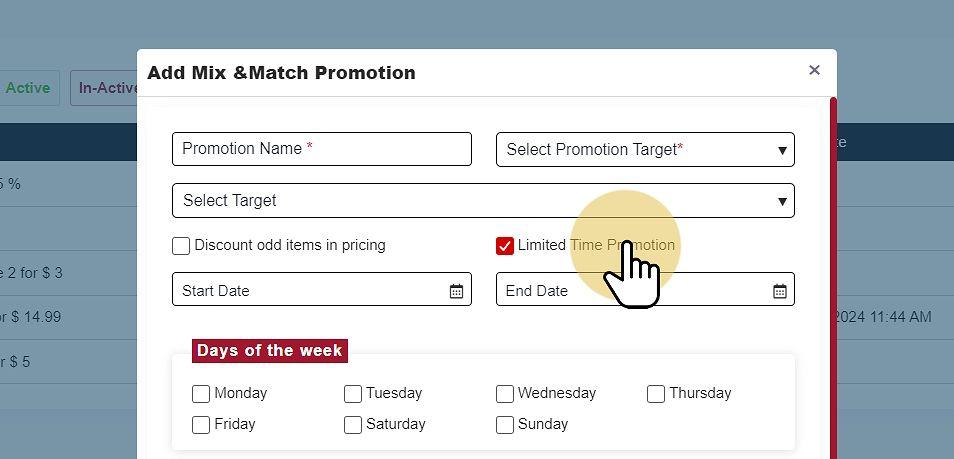Click the Select Target dropdown arrow
Screen dimensions: 954x459
[782, 201]
